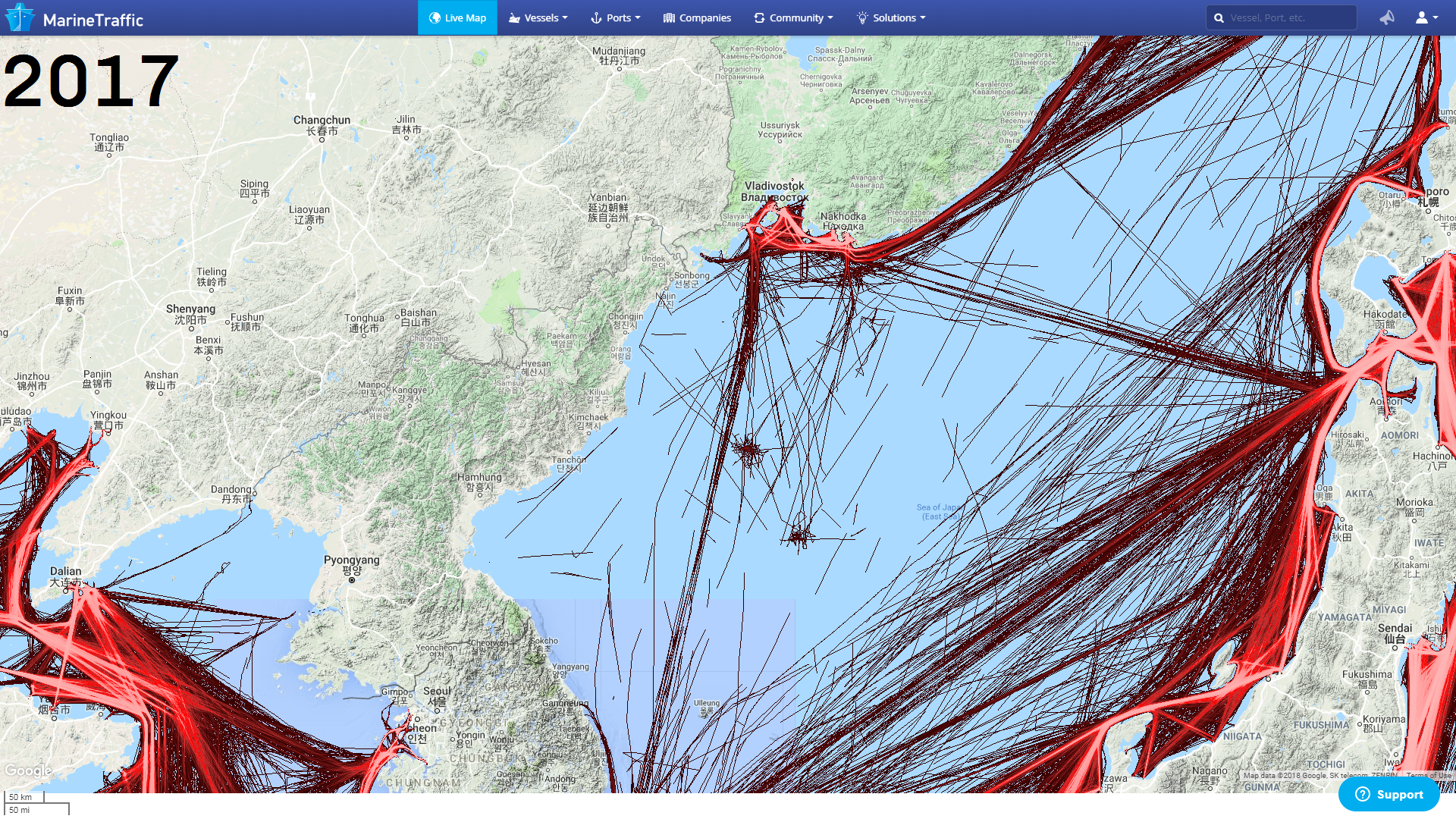1456x819 pixels.
Task: Click the Nakhodka city label
Action: [843, 221]
